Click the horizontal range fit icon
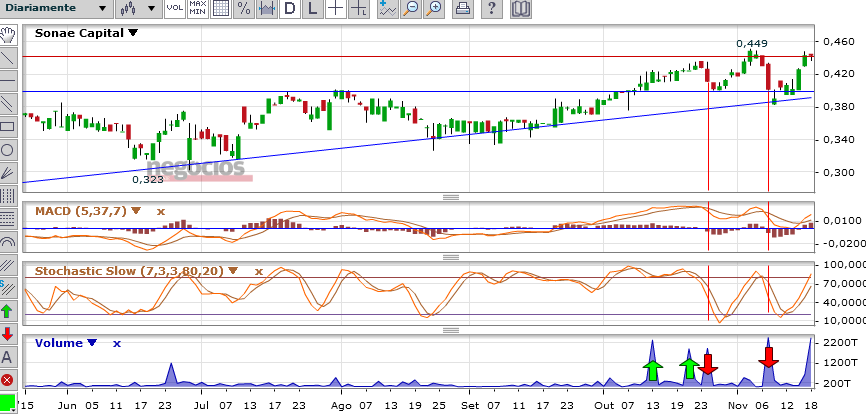Screen dimensions: 866x417 (267, 8)
